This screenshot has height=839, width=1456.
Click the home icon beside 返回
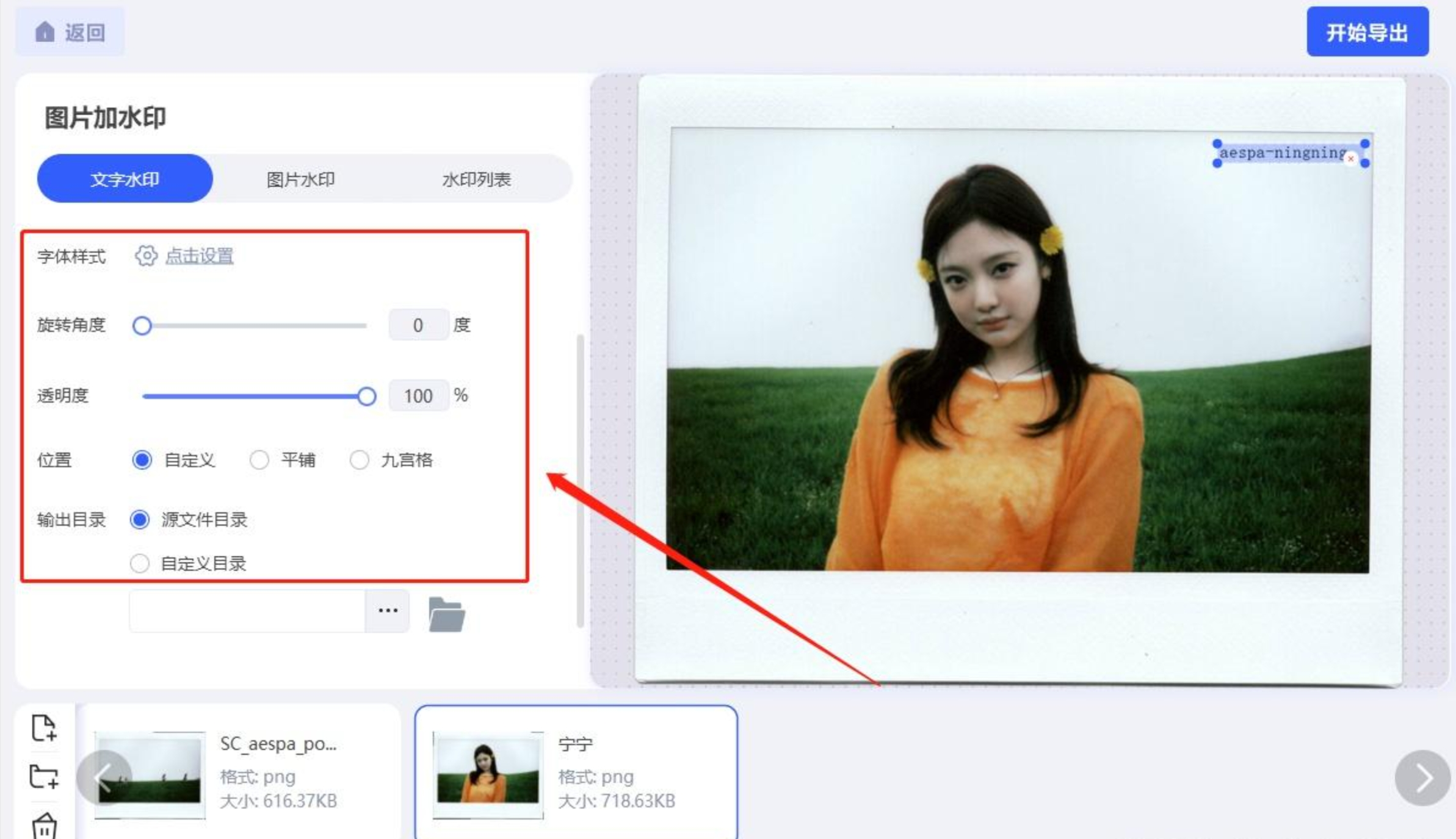coord(45,32)
